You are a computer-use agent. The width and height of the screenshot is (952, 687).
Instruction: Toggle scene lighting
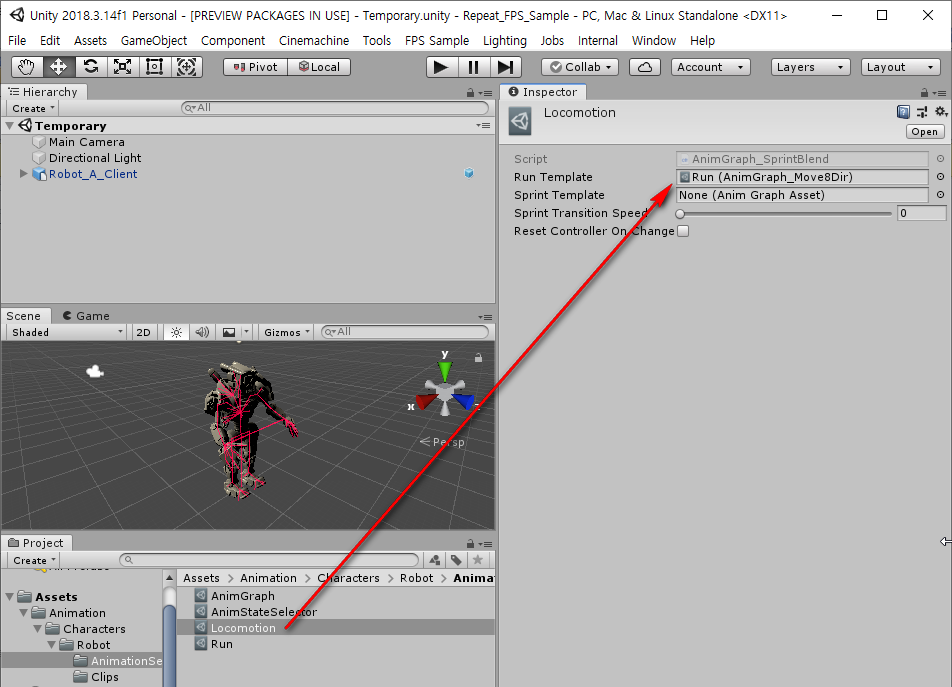[176, 332]
